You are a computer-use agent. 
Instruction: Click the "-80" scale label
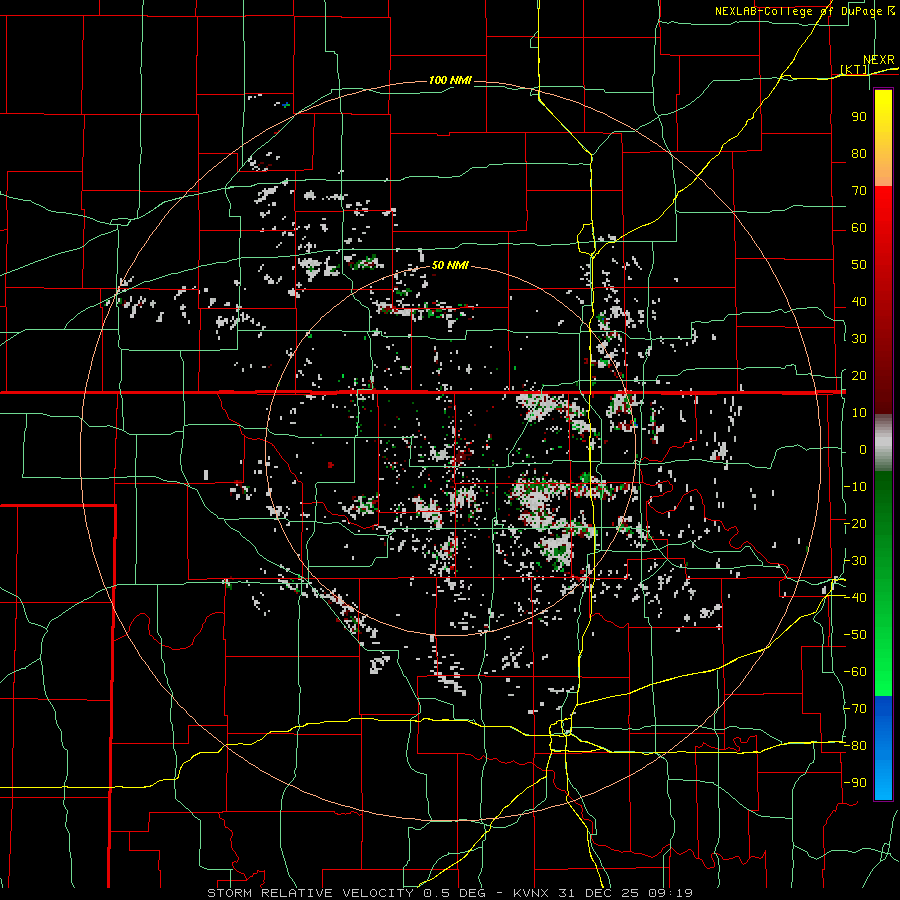(x=855, y=746)
